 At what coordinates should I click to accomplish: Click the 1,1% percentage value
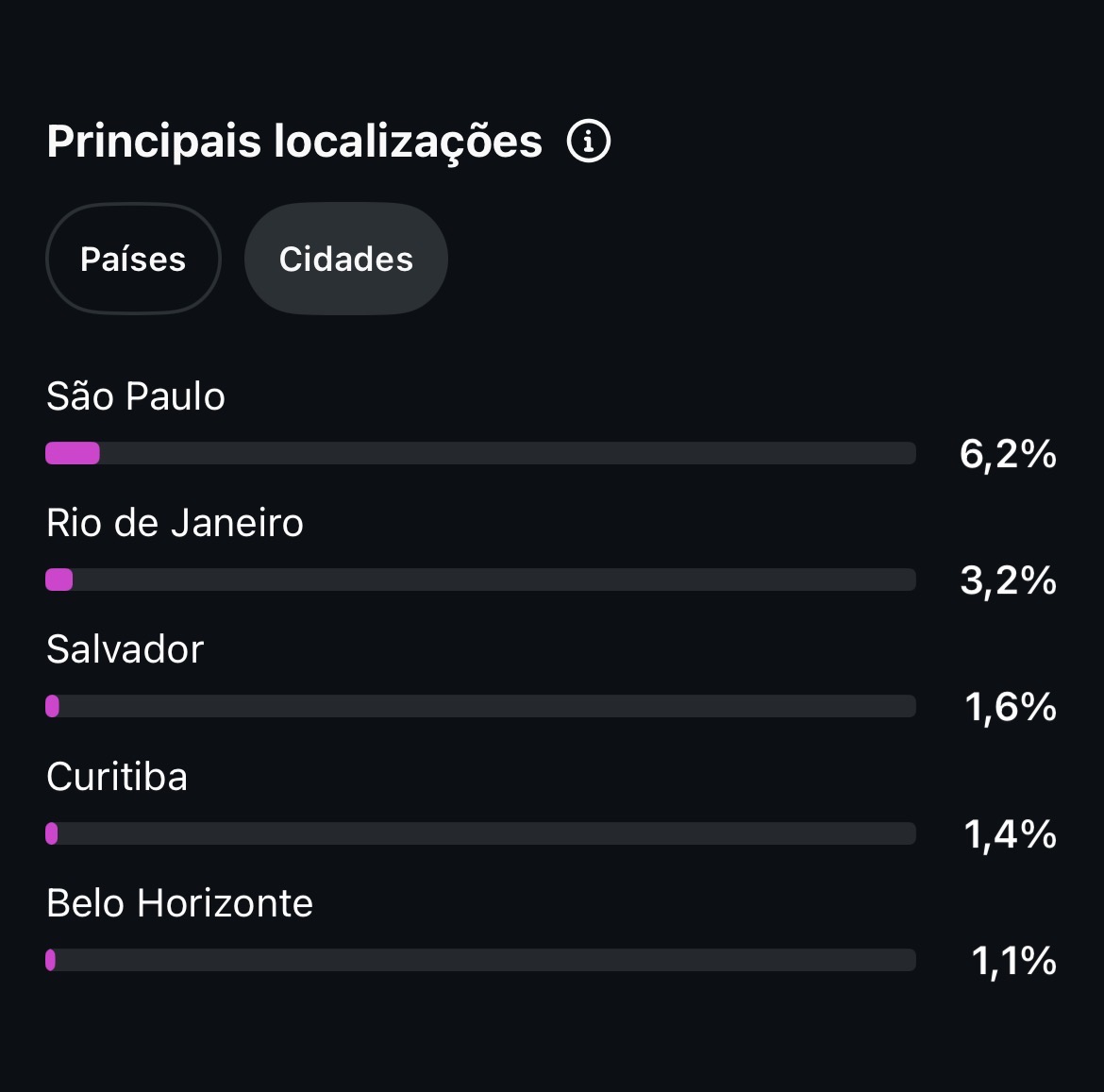point(1013,961)
